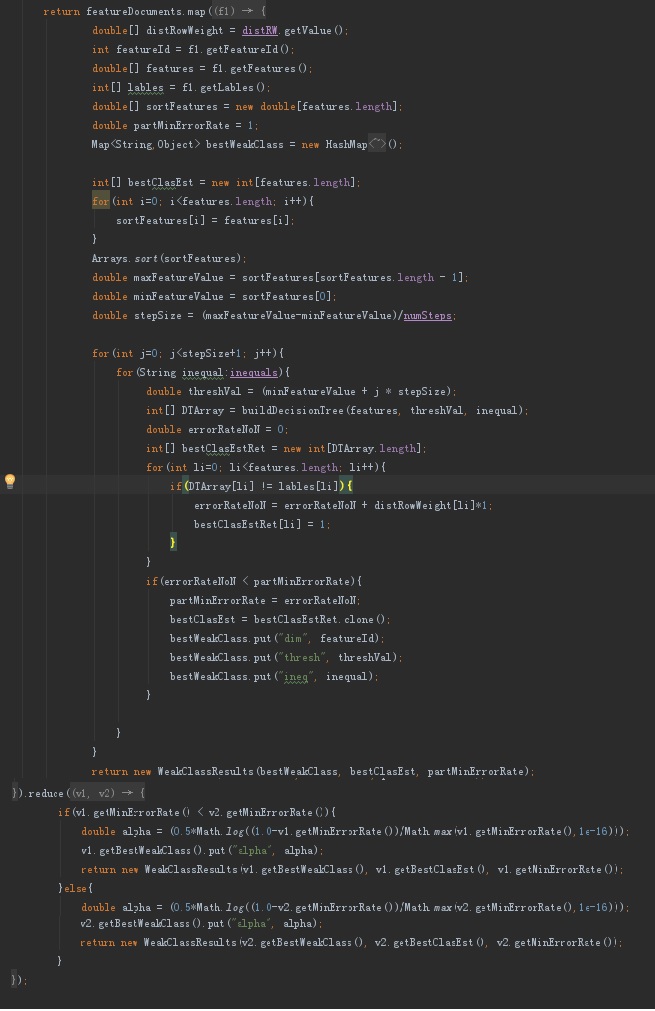Click the highlighted opening brace after lables[li]
655x1011 pixels.
tap(349, 486)
